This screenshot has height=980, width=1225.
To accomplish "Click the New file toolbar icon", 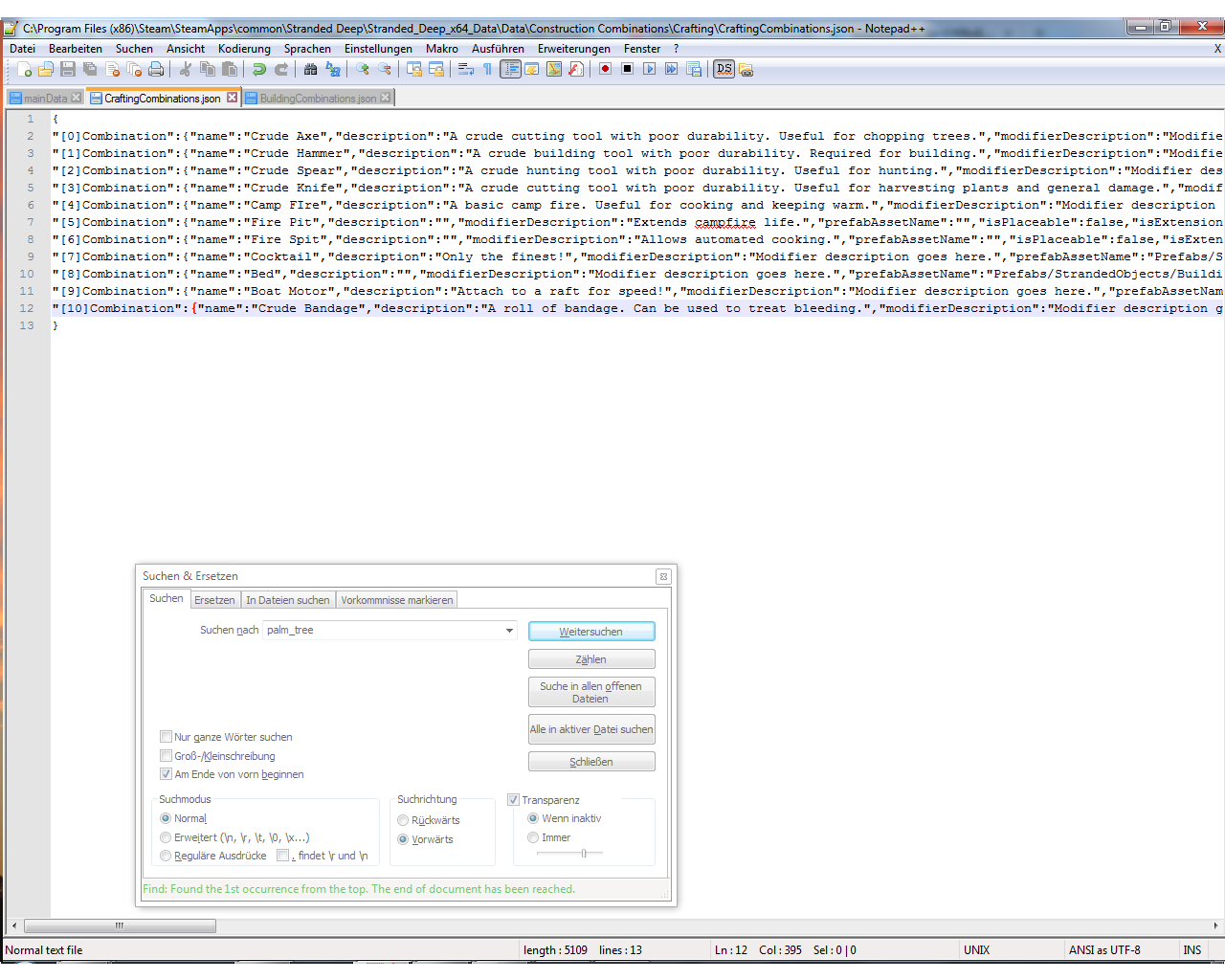I will [x=24, y=69].
